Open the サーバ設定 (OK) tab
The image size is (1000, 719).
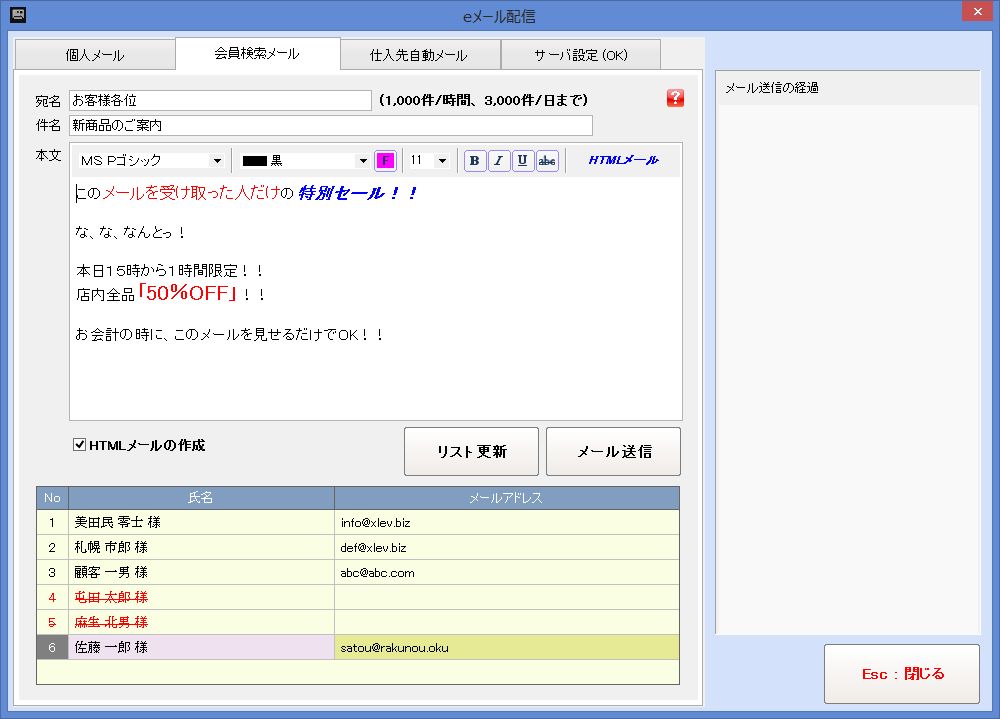(580, 55)
